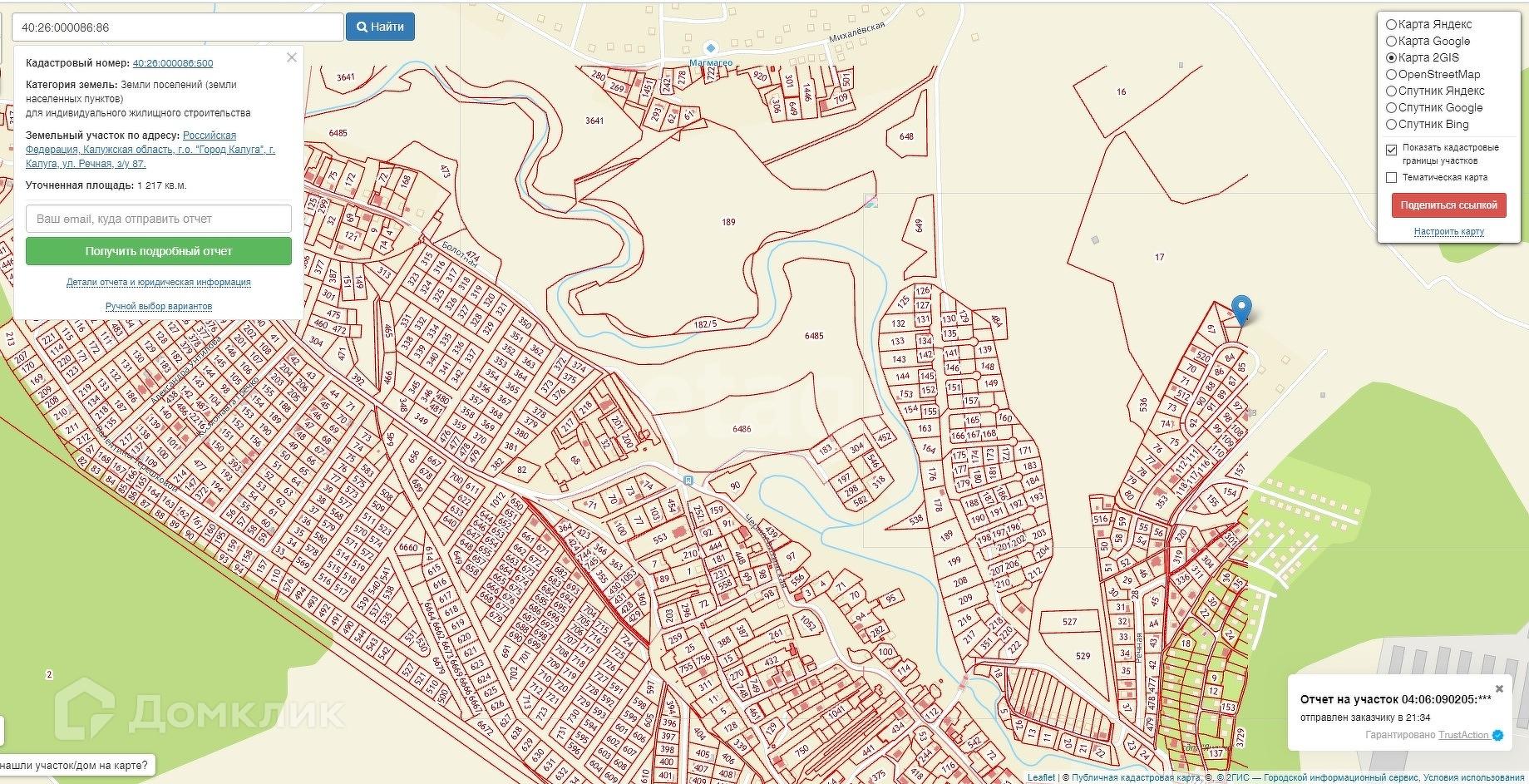Open the Условия использования link
Screen dimensions: 1529x784
1473,778
